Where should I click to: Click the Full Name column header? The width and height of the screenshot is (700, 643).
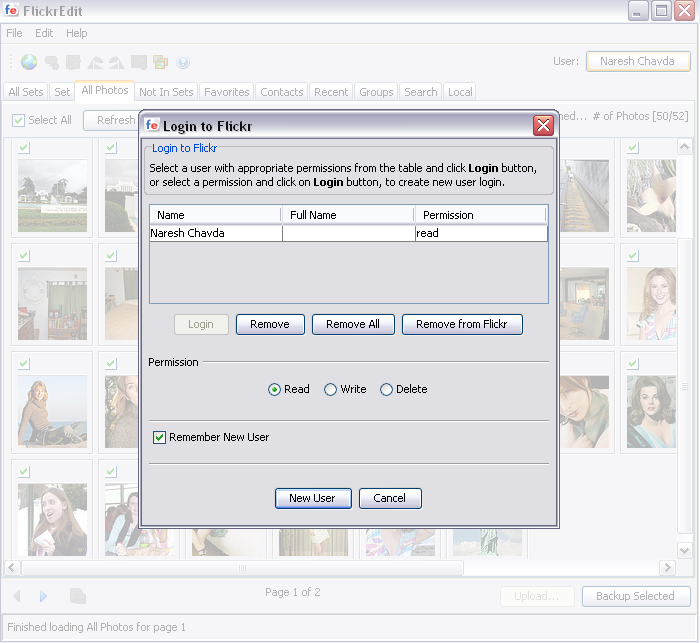(348, 215)
